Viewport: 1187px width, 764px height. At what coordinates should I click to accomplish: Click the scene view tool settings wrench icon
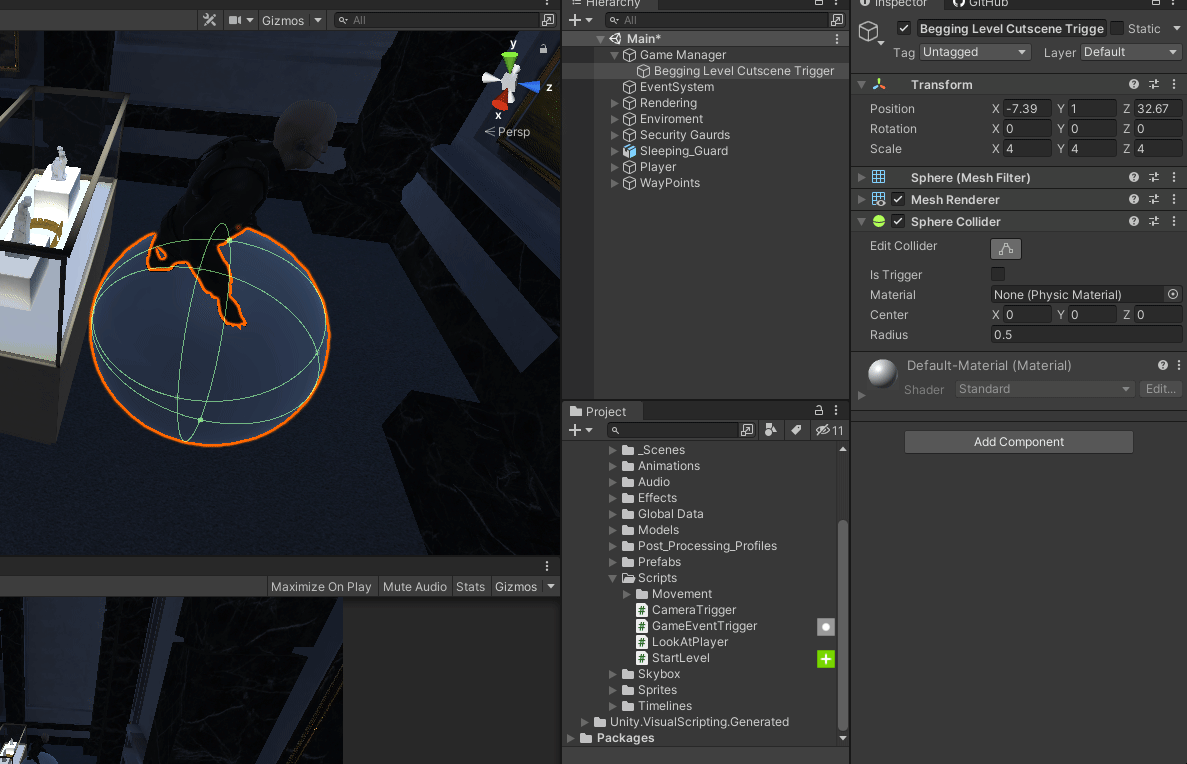pyautogui.click(x=210, y=18)
